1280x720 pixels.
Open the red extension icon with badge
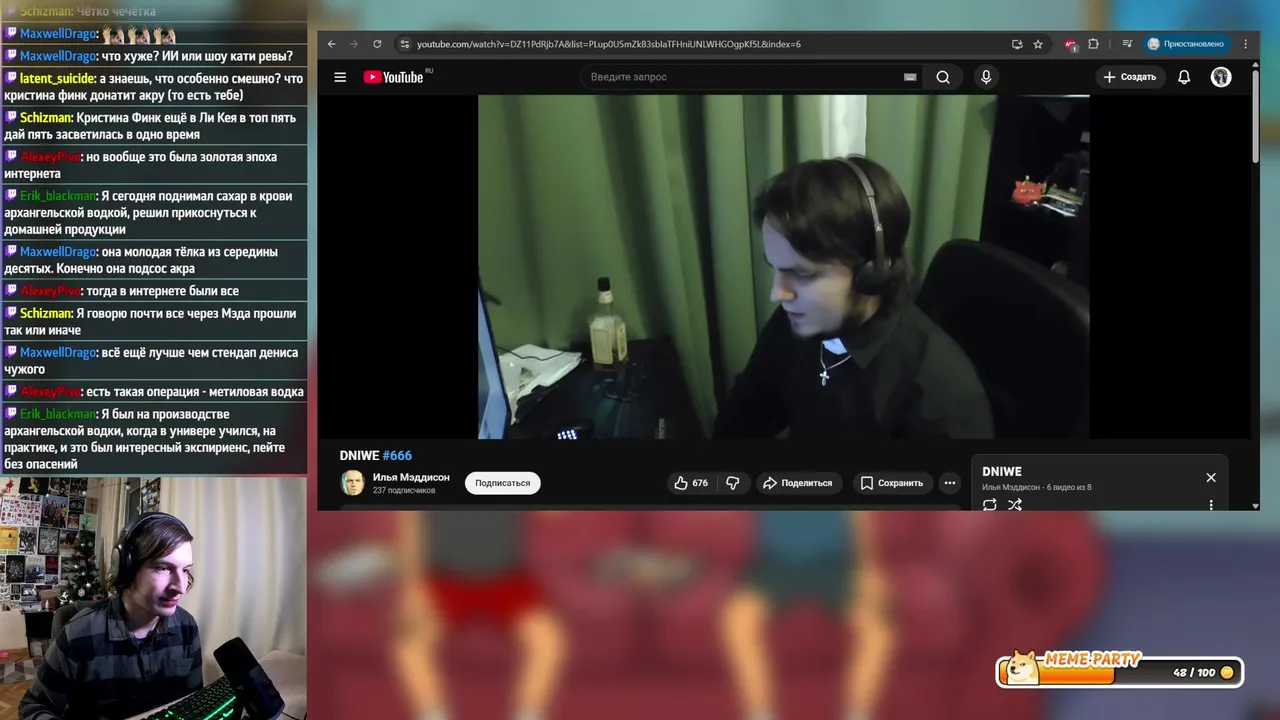[x=1071, y=44]
